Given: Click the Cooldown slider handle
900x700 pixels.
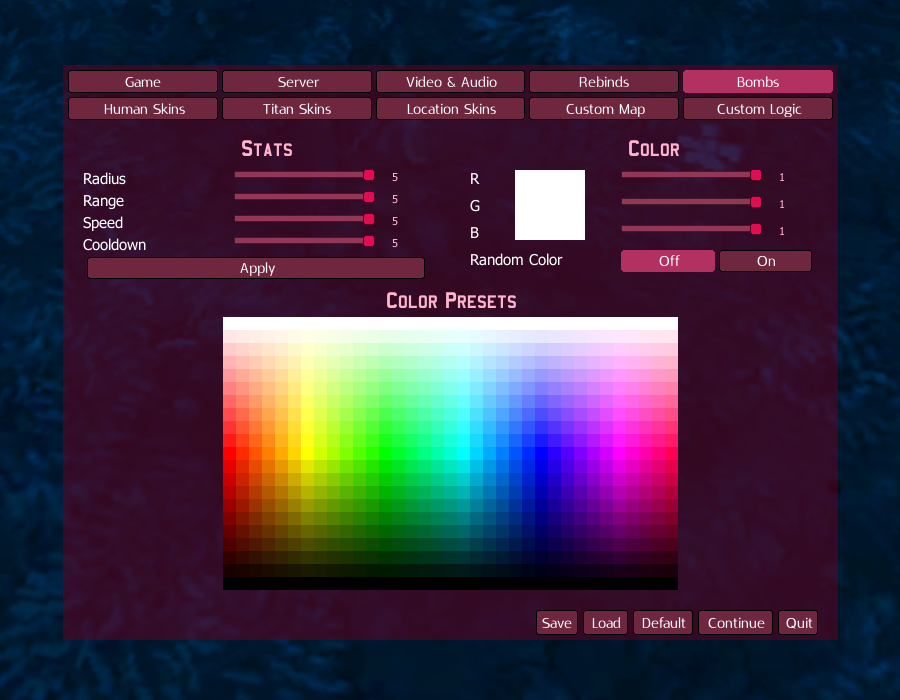Looking at the screenshot, I should coord(369,240).
